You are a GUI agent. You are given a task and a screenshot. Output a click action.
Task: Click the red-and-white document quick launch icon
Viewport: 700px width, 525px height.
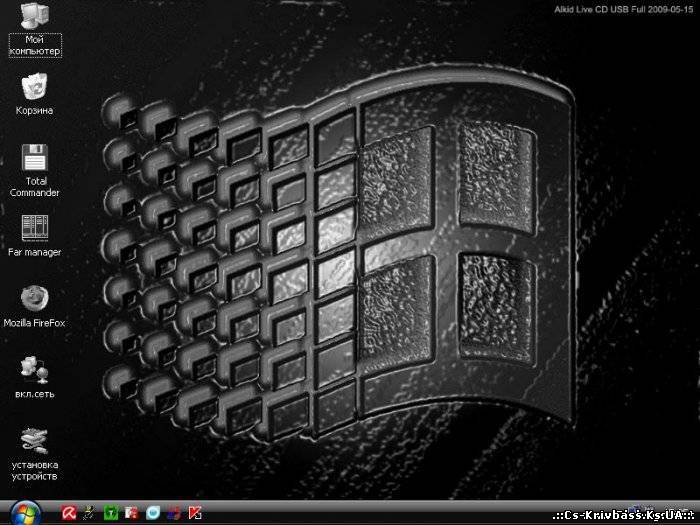[132, 513]
